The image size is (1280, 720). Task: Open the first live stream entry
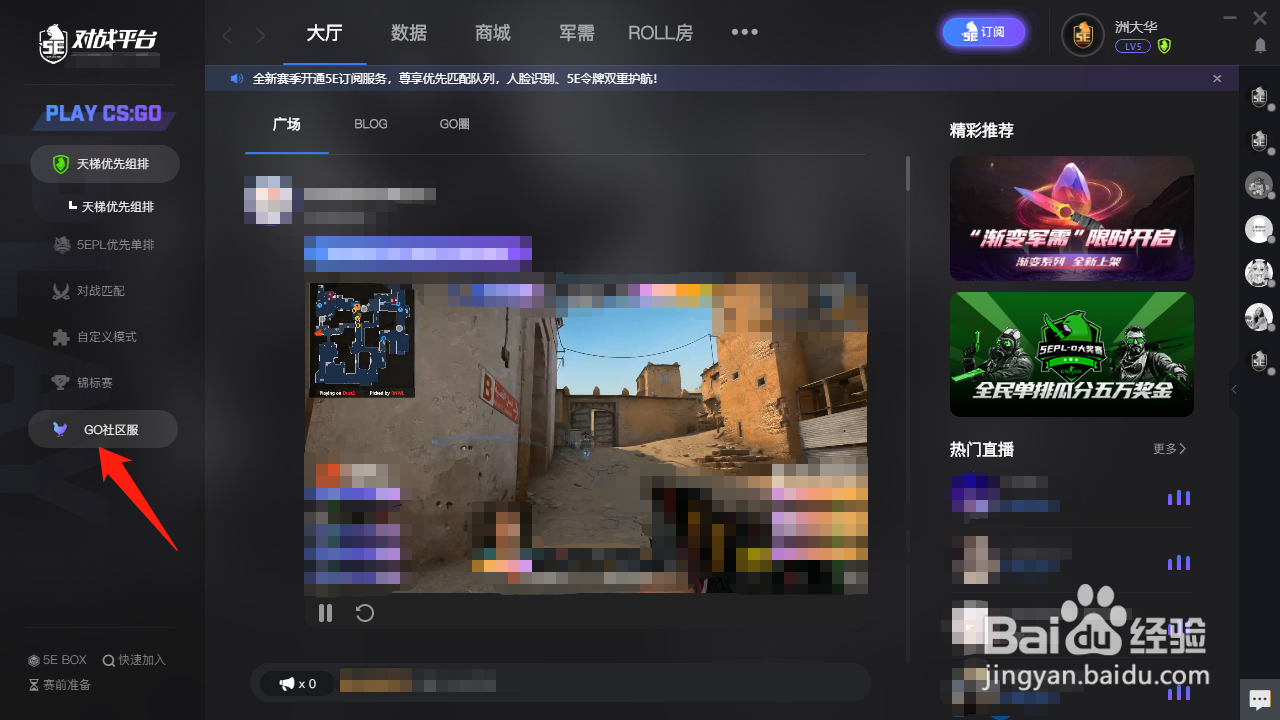(x=1070, y=498)
